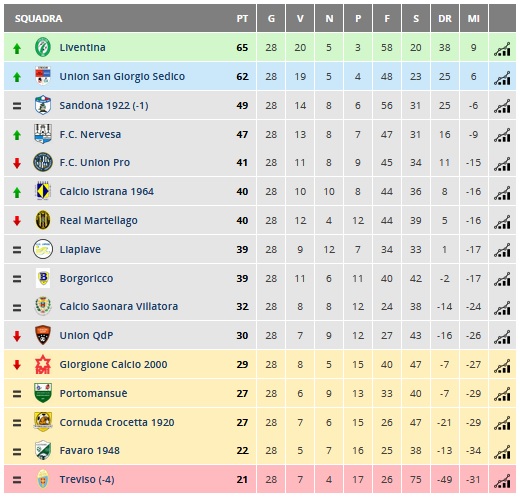Click the green up arrow beside Calcio Istrana
Image resolution: width=520 pixels, height=498 pixels.
[x=17, y=192]
